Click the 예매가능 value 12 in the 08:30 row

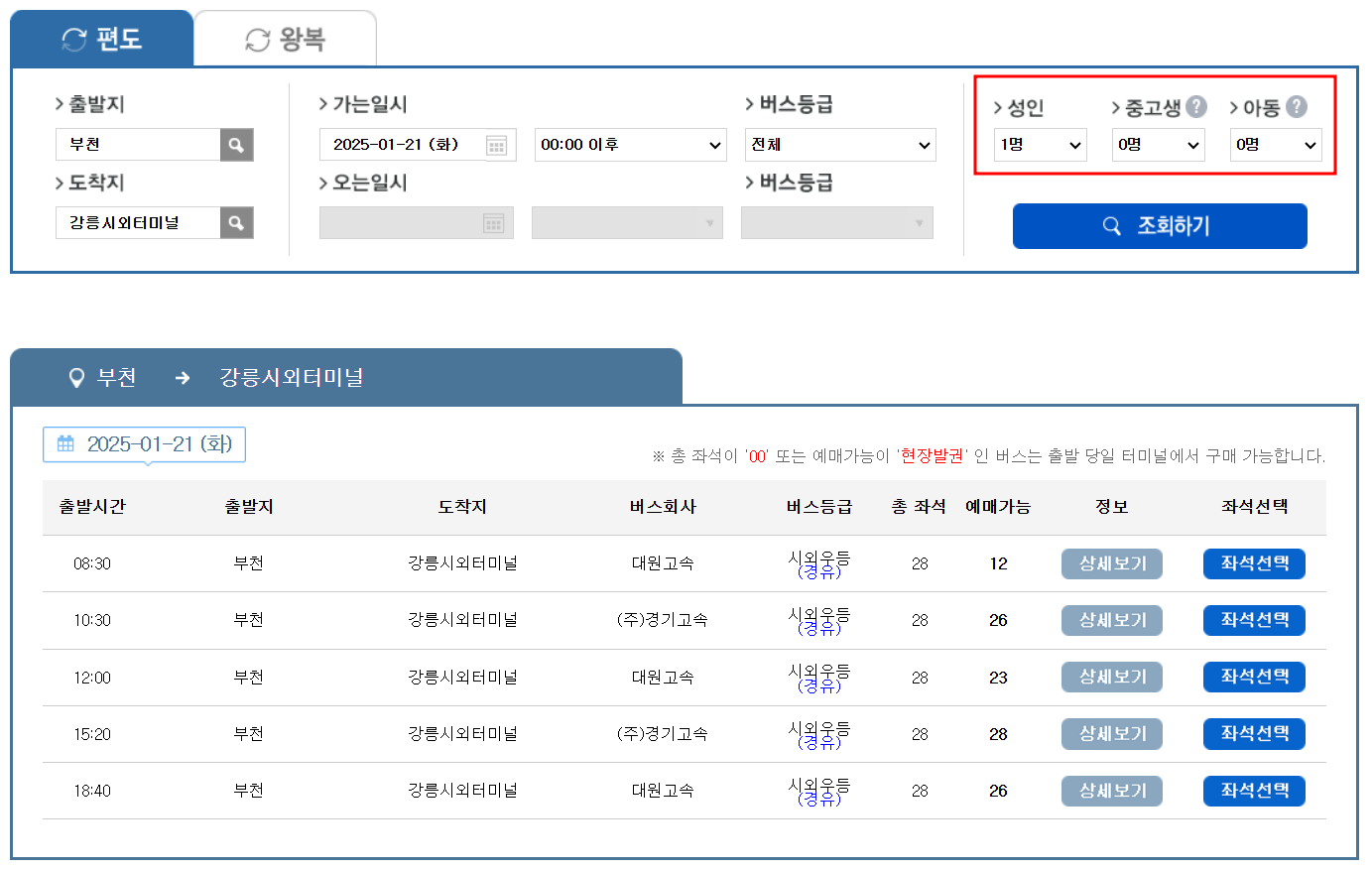pyautogui.click(x=998, y=563)
